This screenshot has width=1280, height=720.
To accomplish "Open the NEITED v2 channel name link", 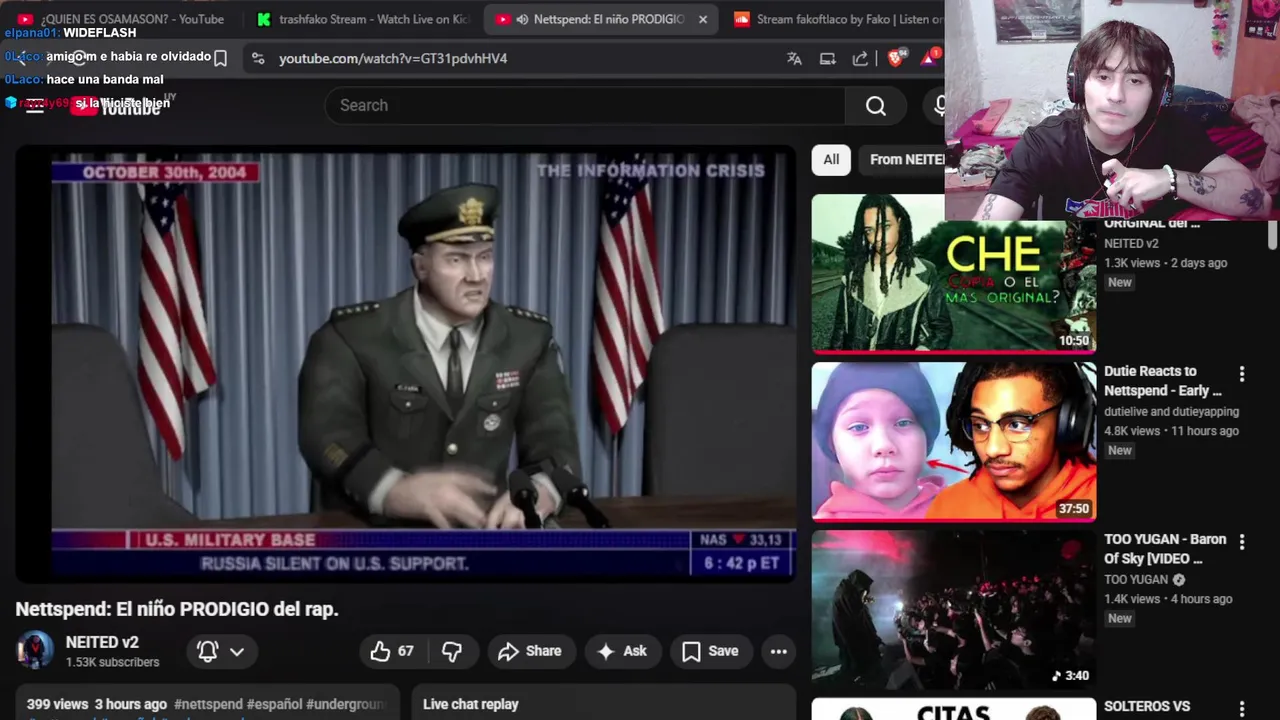I will [x=102, y=642].
